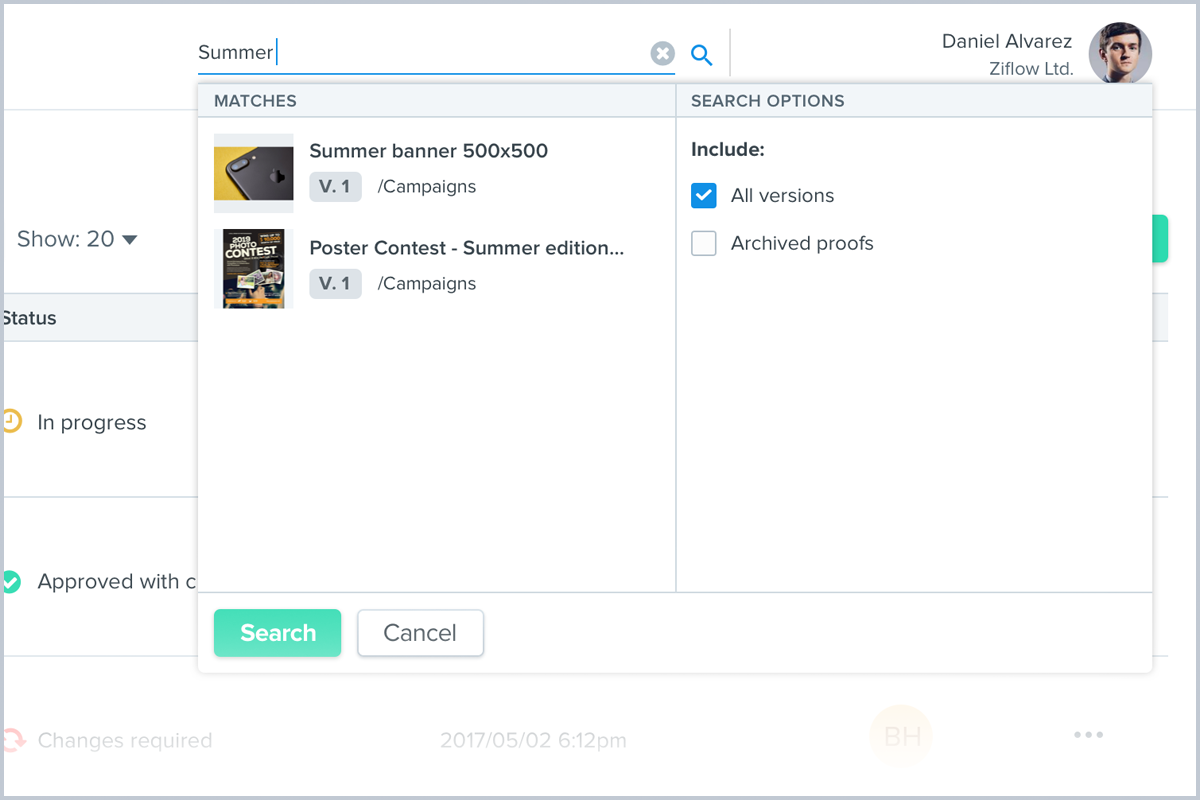Open Daniel Alvarez profile avatar

point(1119,54)
